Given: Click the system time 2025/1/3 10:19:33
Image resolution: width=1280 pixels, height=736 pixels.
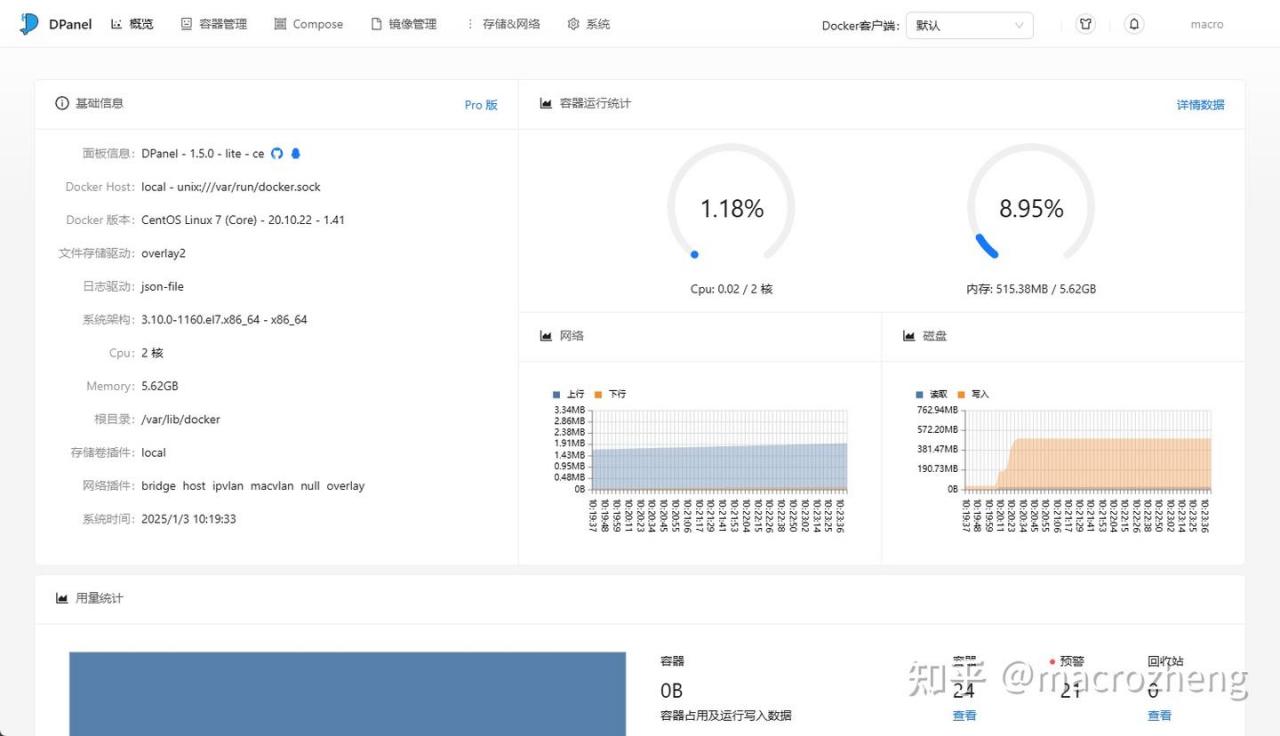Looking at the screenshot, I should pyautogui.click(x=189, y=519).
